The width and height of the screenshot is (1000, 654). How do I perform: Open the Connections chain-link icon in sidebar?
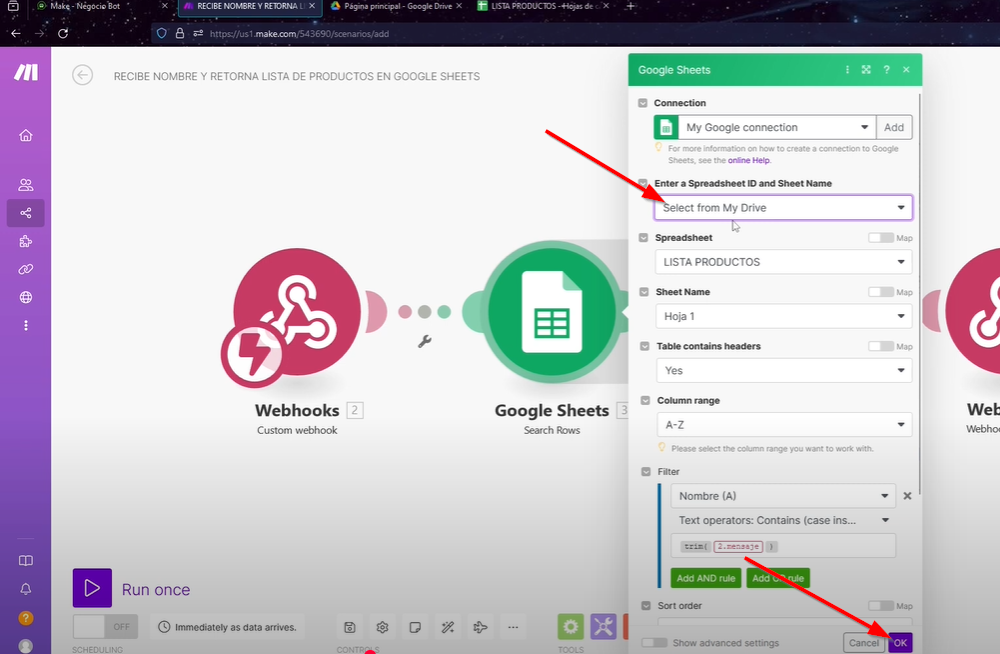pos(26,269)
